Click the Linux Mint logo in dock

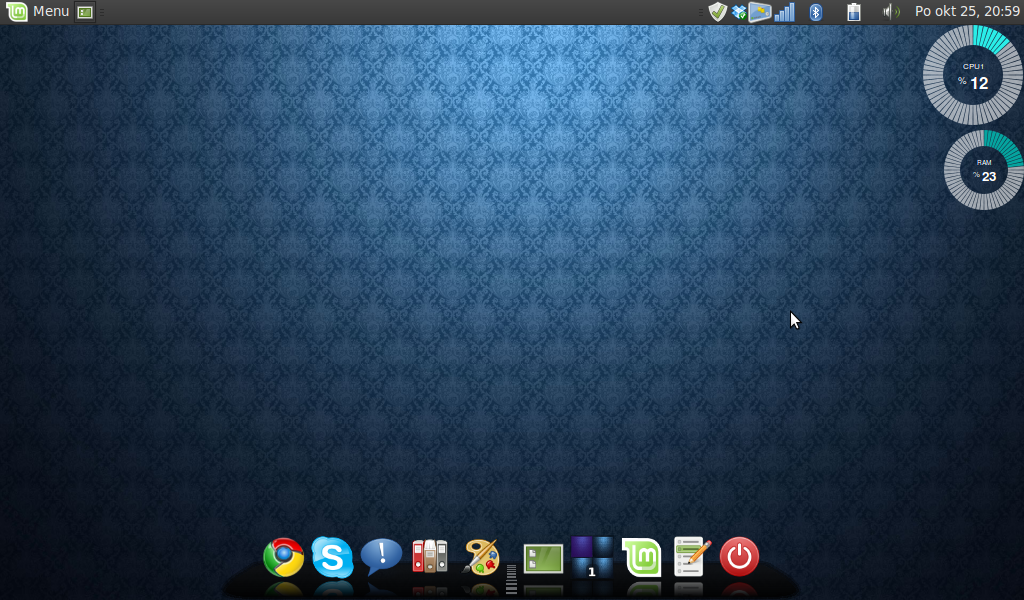click(641, 558)
